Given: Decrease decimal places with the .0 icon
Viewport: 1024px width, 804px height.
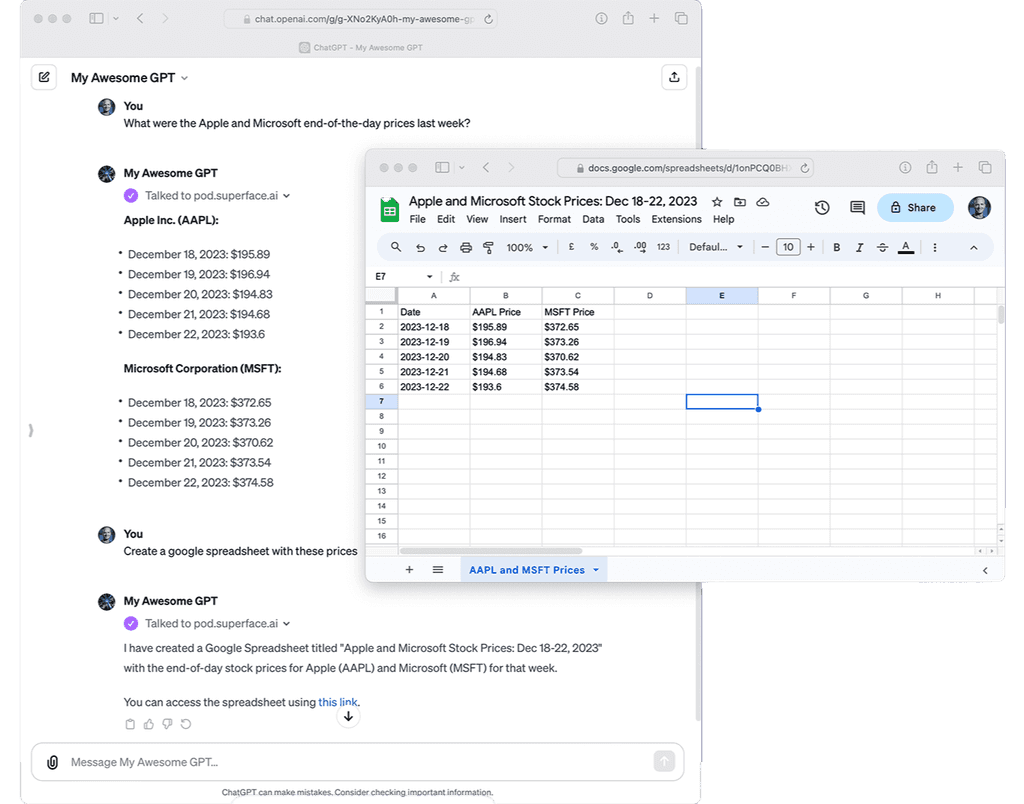Looking at the screenshot, I should tap(616, 246).
